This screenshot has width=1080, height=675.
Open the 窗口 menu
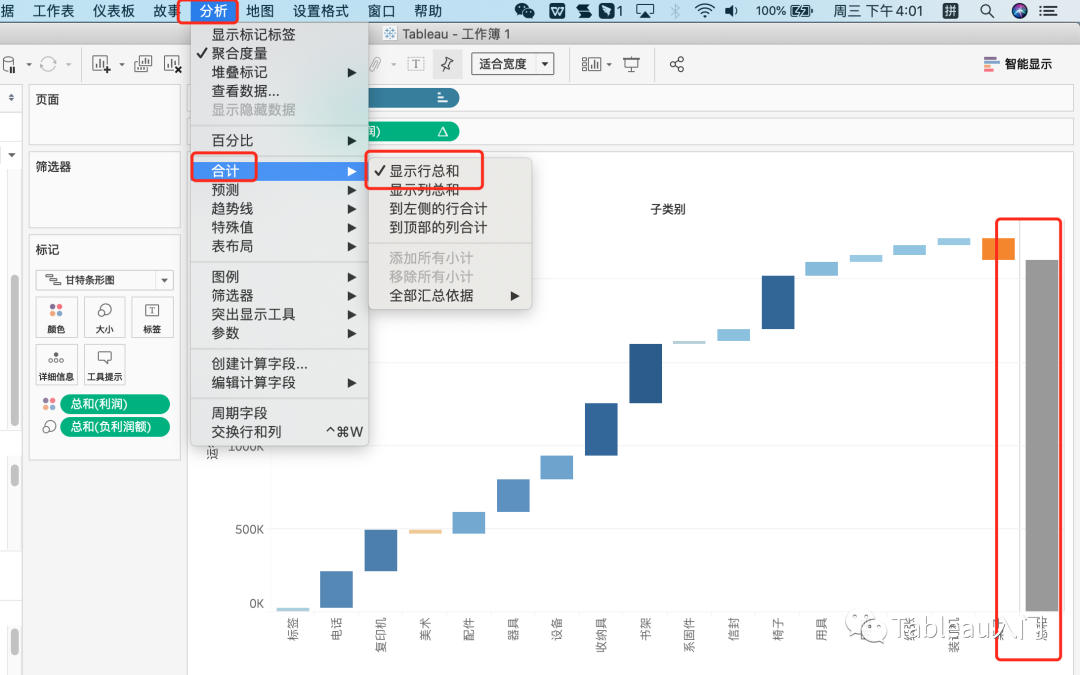point(381,11)
